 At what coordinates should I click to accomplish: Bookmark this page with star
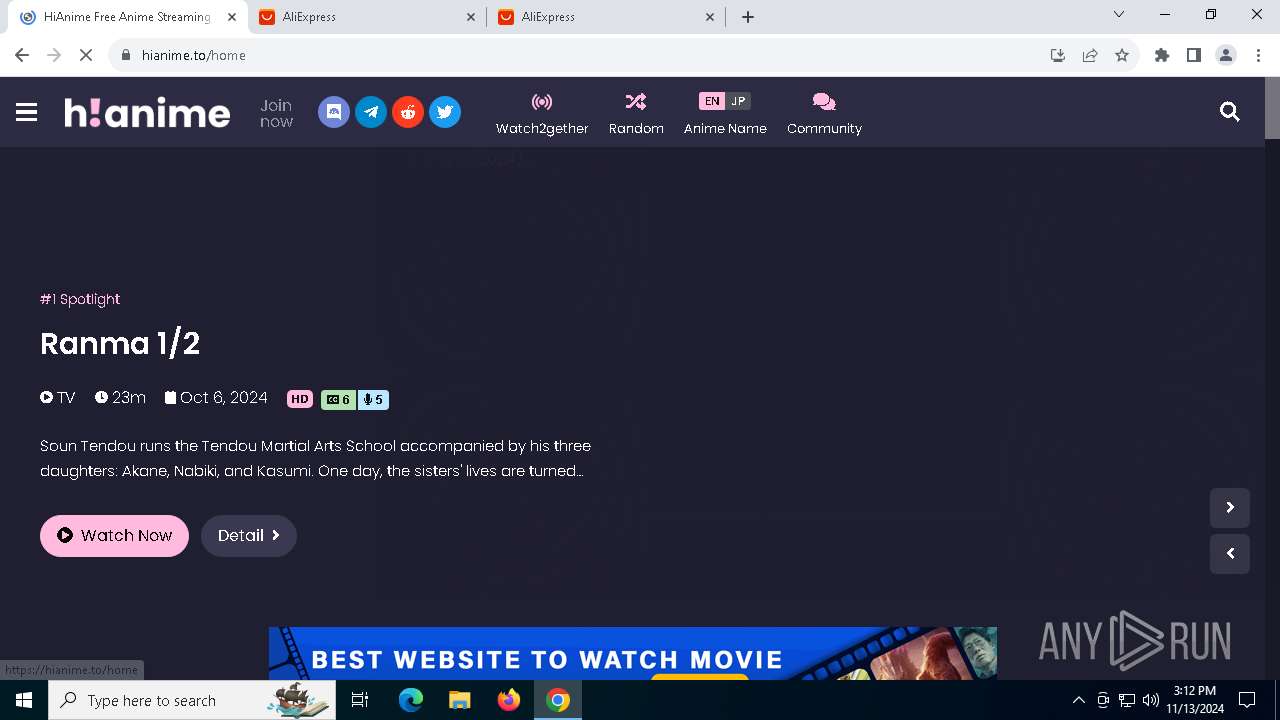pyautogui.click(x=1122, y=55)
